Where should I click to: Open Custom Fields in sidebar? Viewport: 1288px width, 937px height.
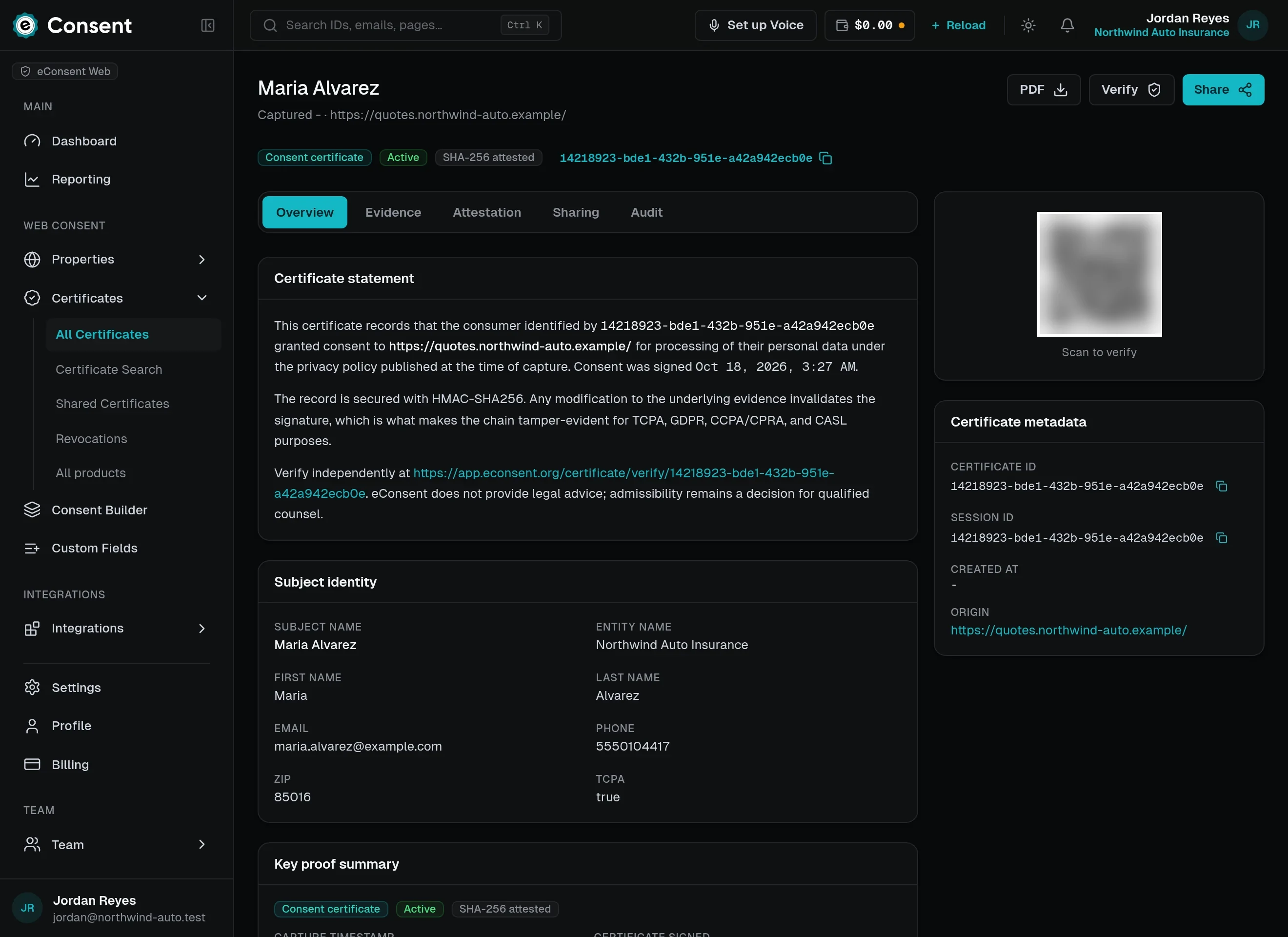tap(117, 549)
